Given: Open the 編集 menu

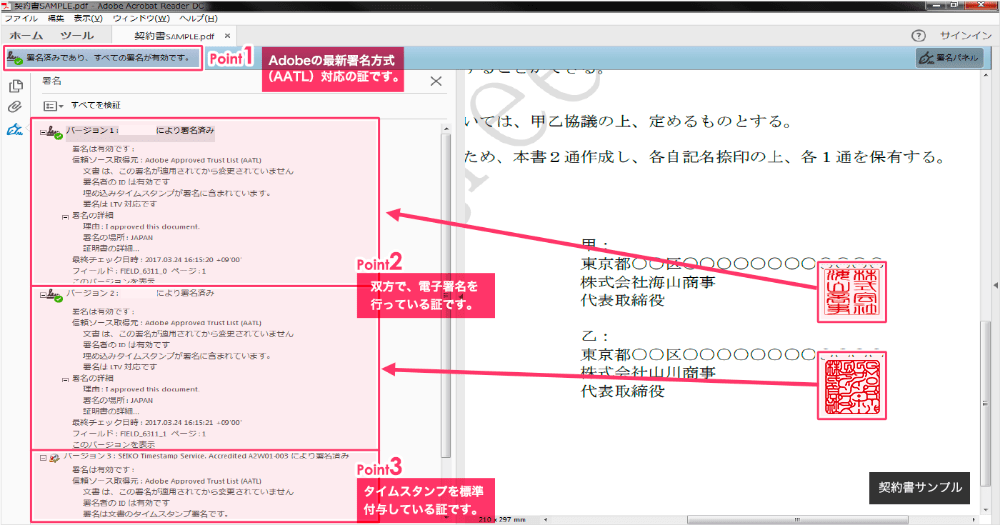Looking at the screenshot, I should click(x=56, y=18).
